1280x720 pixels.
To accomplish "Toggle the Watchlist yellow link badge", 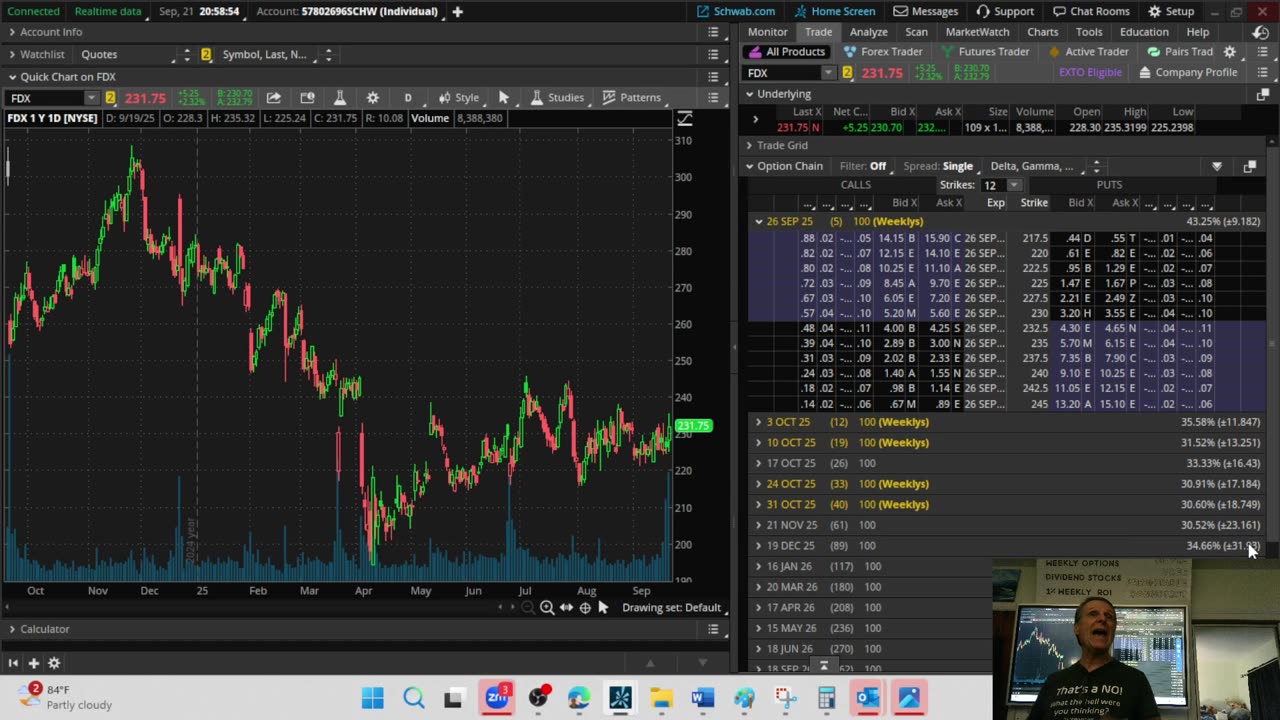I will pos(206,54).
